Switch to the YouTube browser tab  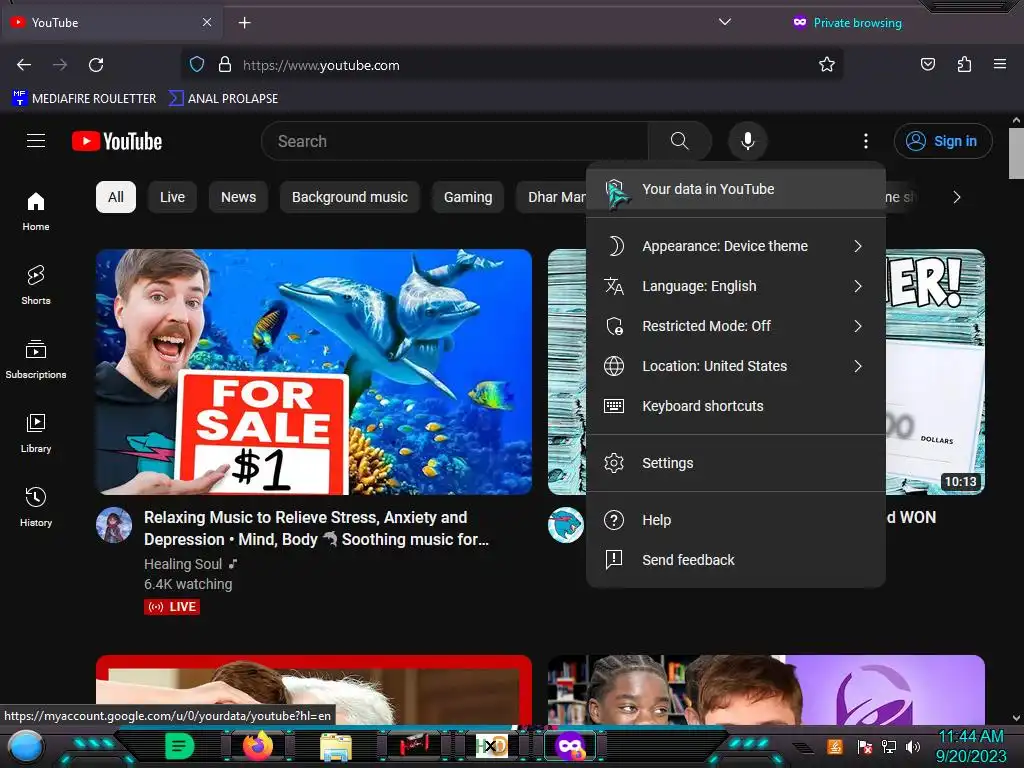[111, 23]
